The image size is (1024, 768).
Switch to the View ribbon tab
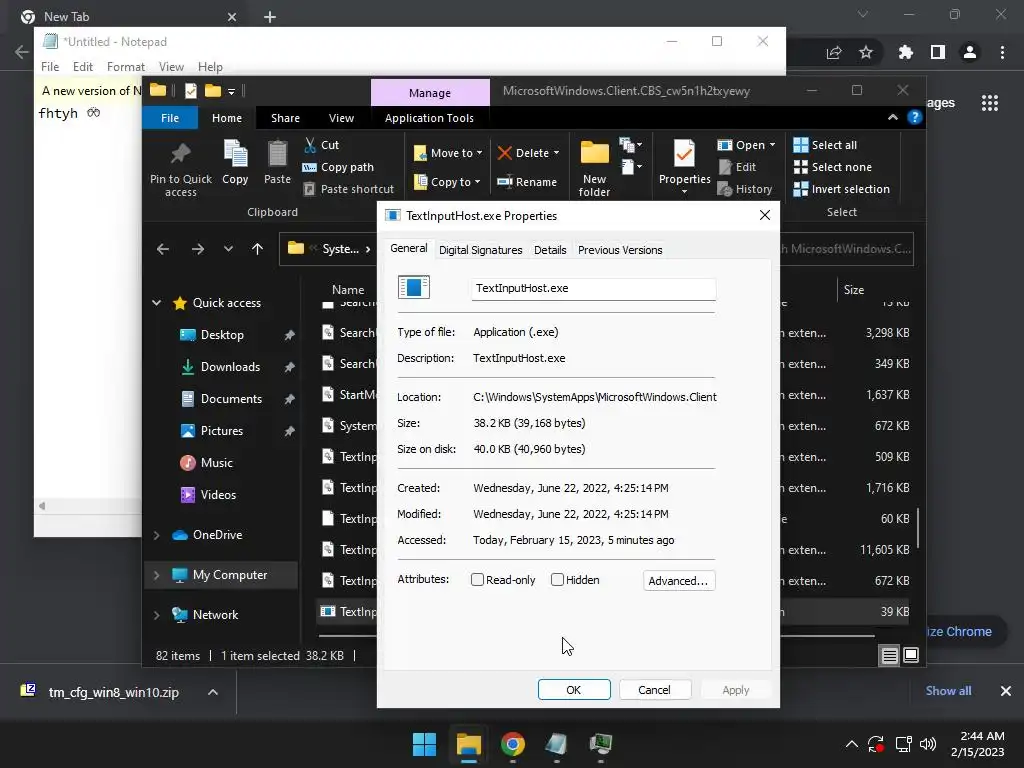[341, 118]
